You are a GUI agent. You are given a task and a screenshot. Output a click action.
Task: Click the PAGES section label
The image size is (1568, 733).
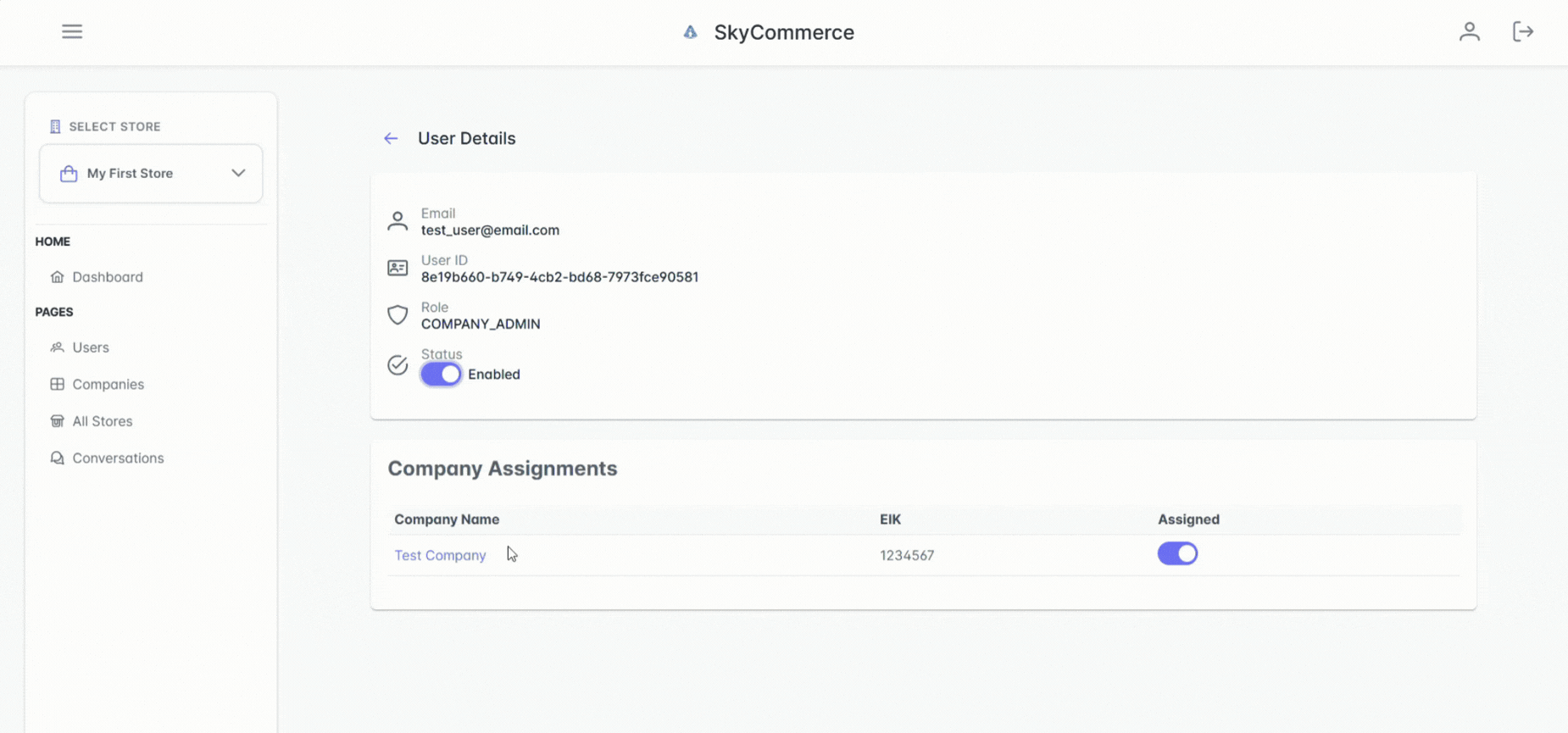tap(54, 312)
